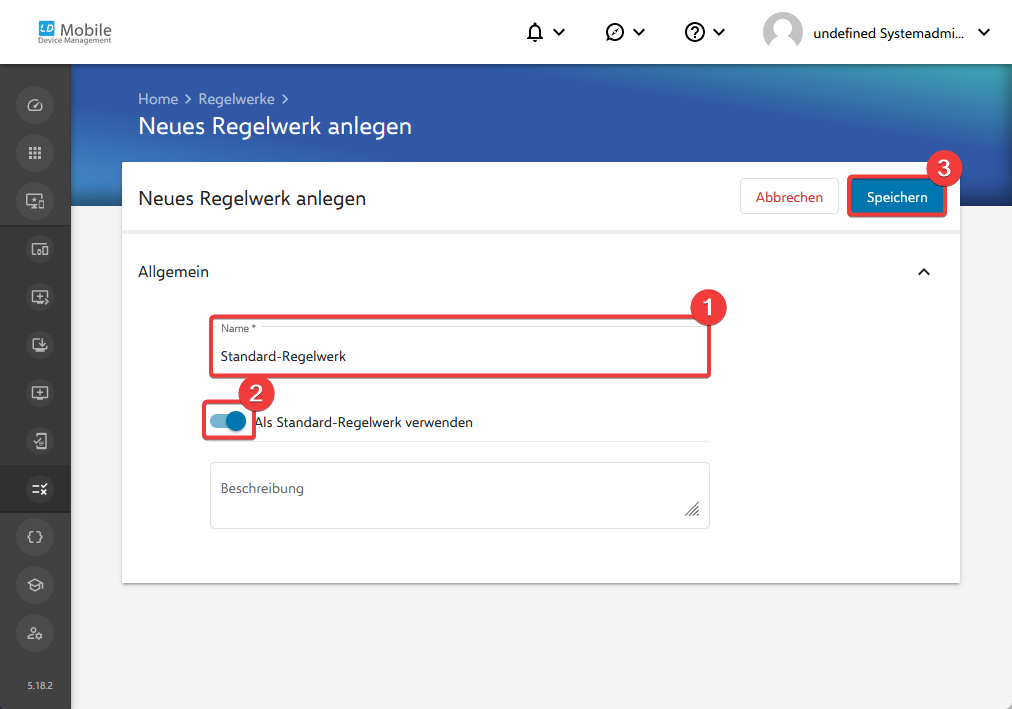Go to Regelwerke breadcrumb
This screenshot has width=1012, height=709.
point(236,99)
